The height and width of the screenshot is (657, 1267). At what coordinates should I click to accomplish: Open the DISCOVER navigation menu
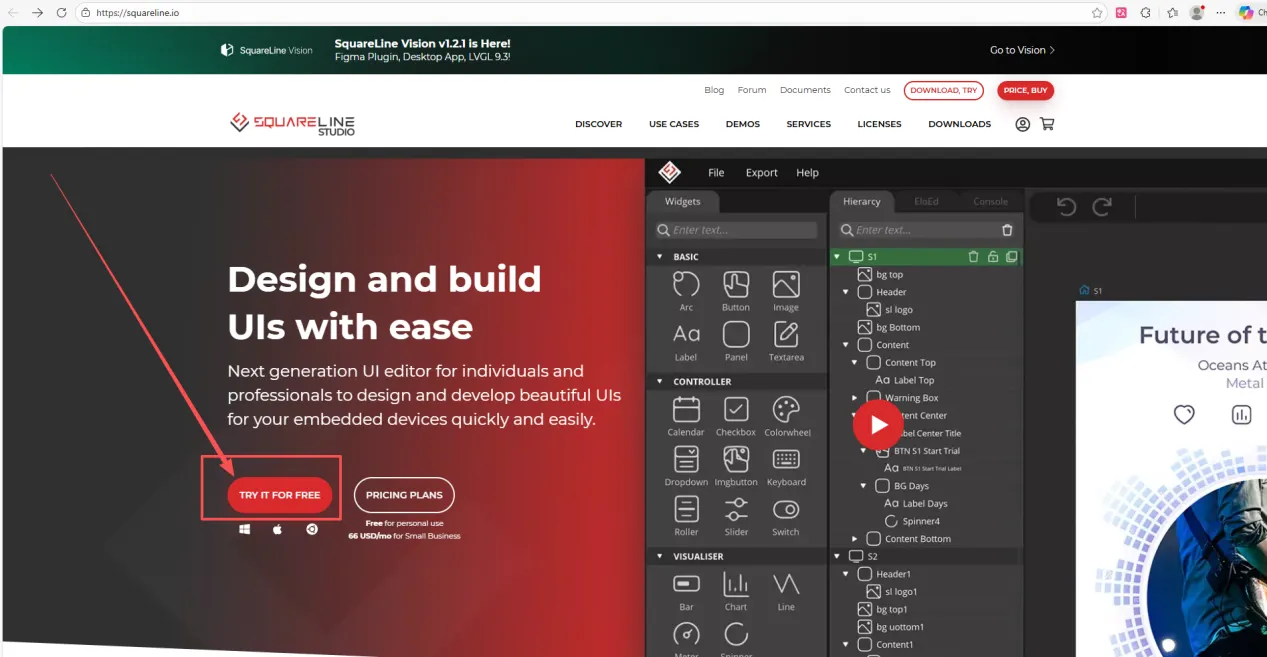pos(598,124)
